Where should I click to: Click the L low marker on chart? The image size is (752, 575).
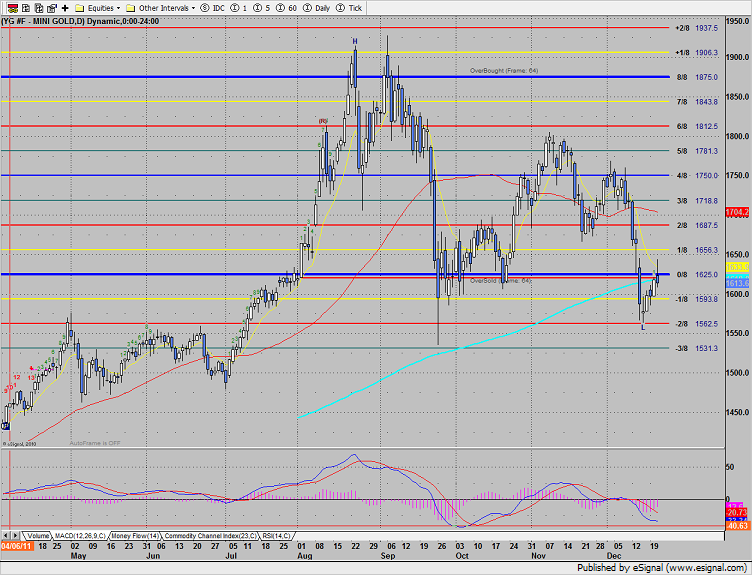(643, 328)
